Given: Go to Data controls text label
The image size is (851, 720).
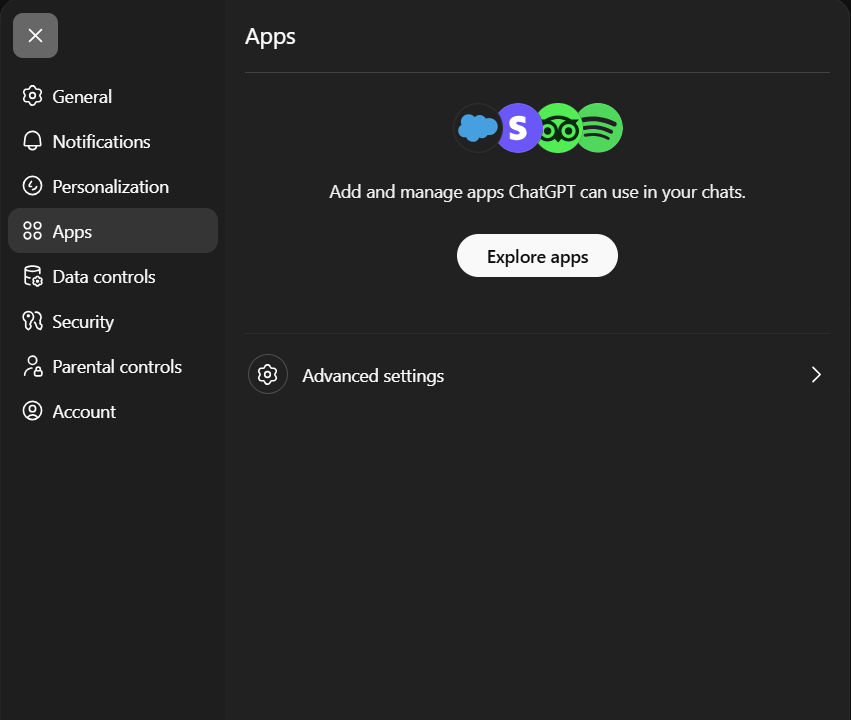Looking at the screenshot, I should [104, 276].
